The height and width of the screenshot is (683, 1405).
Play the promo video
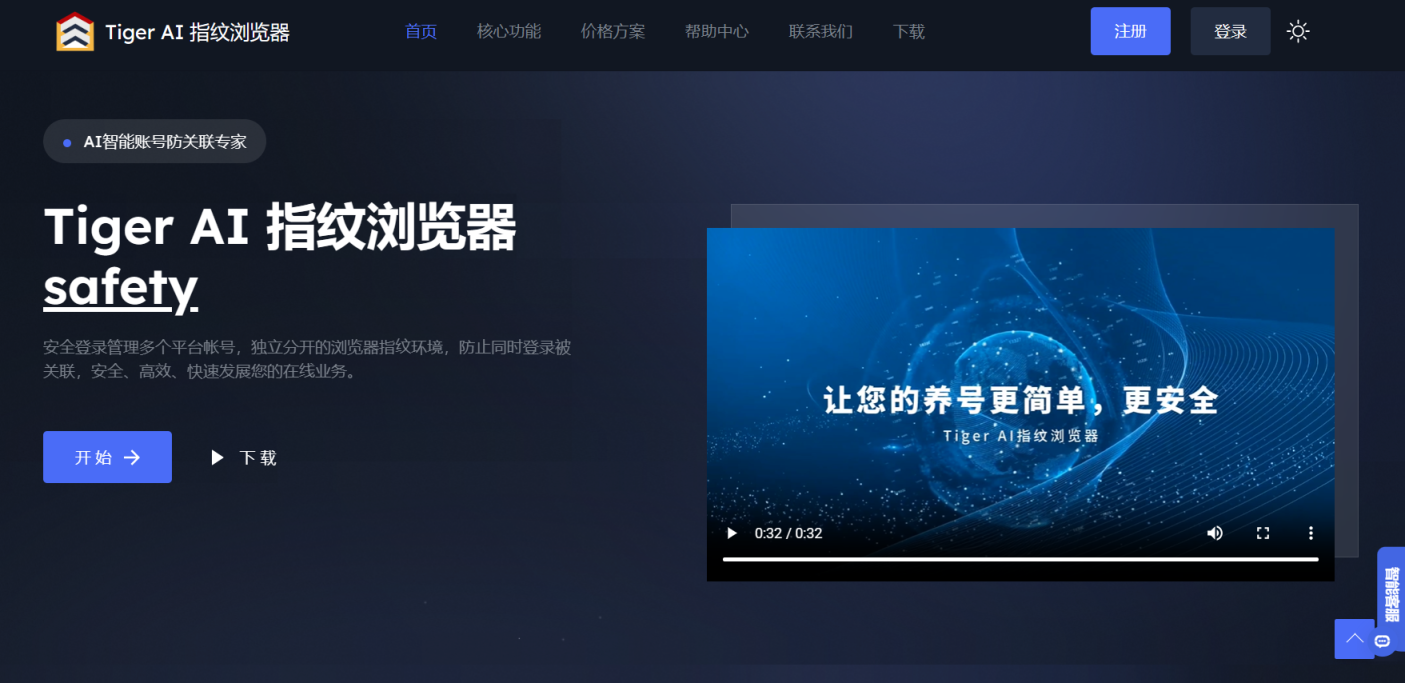click(x=731, y=533)
